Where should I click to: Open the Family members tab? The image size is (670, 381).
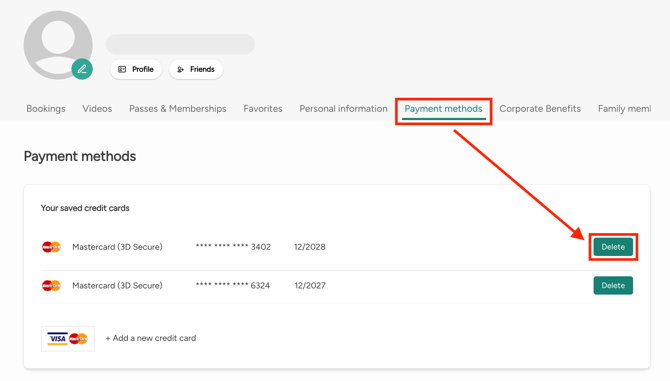tap(624, 108)
